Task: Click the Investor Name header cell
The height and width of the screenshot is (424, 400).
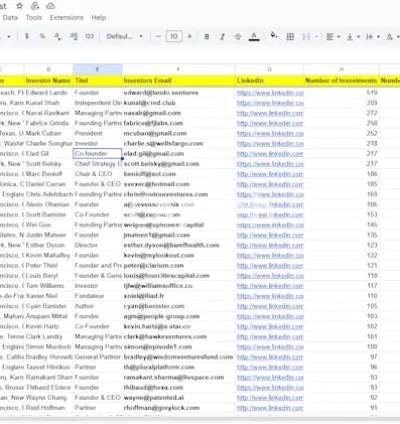Action: point(49,80)
